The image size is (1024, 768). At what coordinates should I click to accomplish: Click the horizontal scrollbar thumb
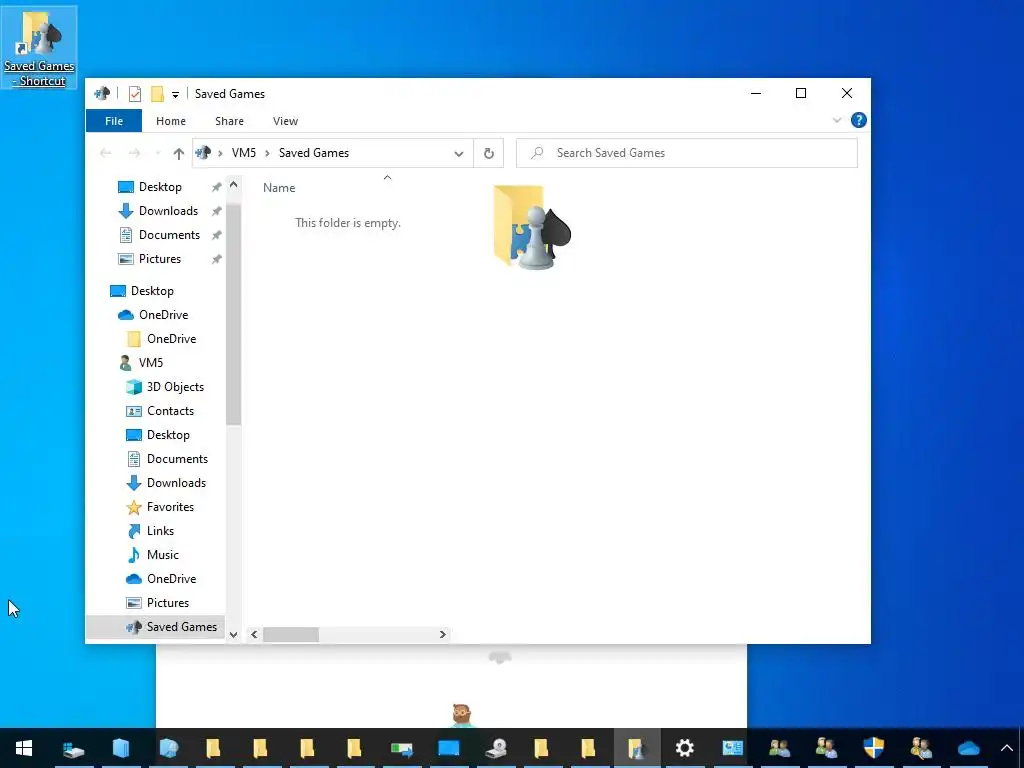pyautogui.click(x=291, y=634)
